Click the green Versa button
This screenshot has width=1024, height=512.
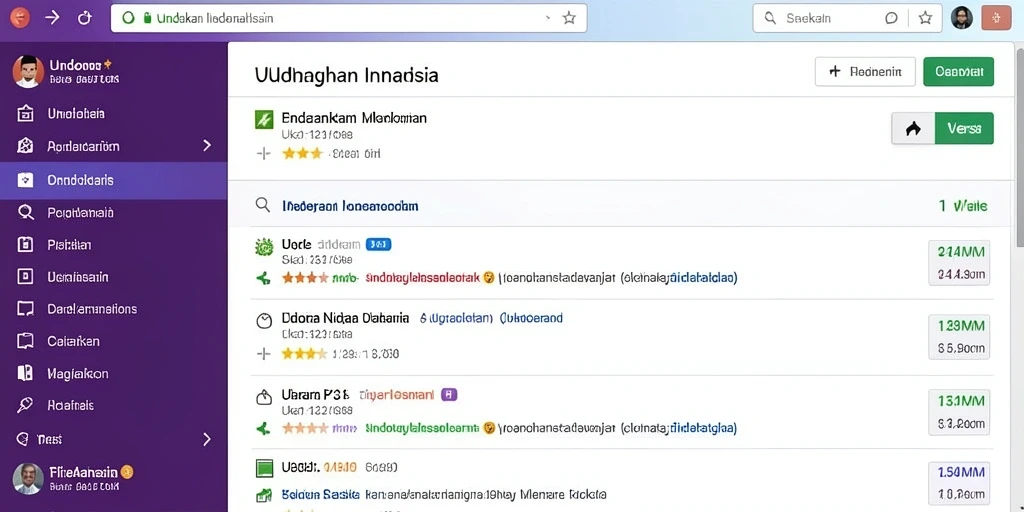click(x=964, y=129)
